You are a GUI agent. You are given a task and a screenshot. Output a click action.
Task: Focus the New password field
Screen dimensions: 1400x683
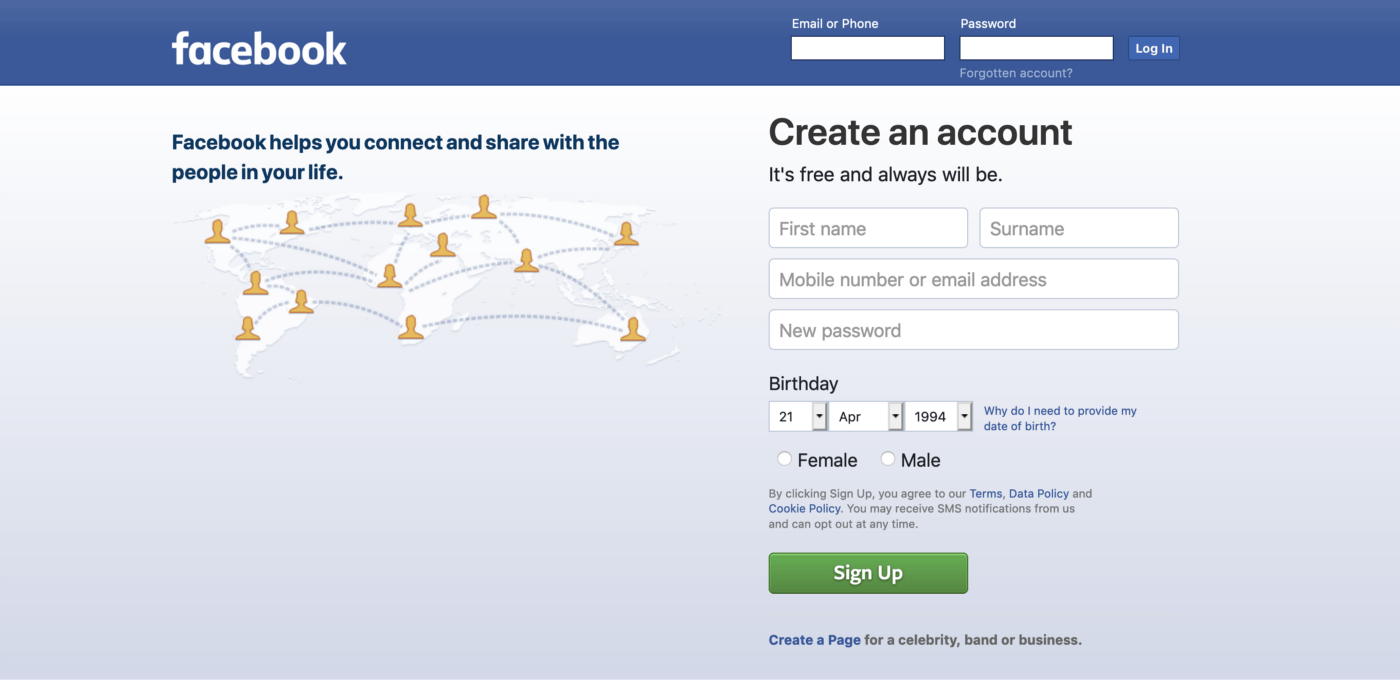click(973, 330)
